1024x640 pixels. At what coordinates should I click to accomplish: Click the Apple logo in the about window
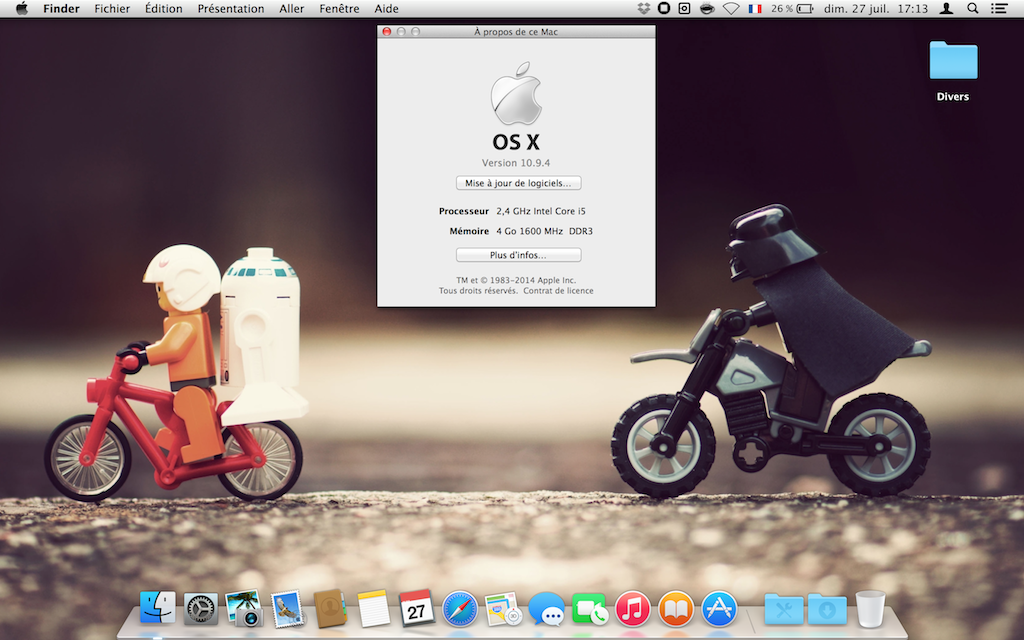point(516,93)
